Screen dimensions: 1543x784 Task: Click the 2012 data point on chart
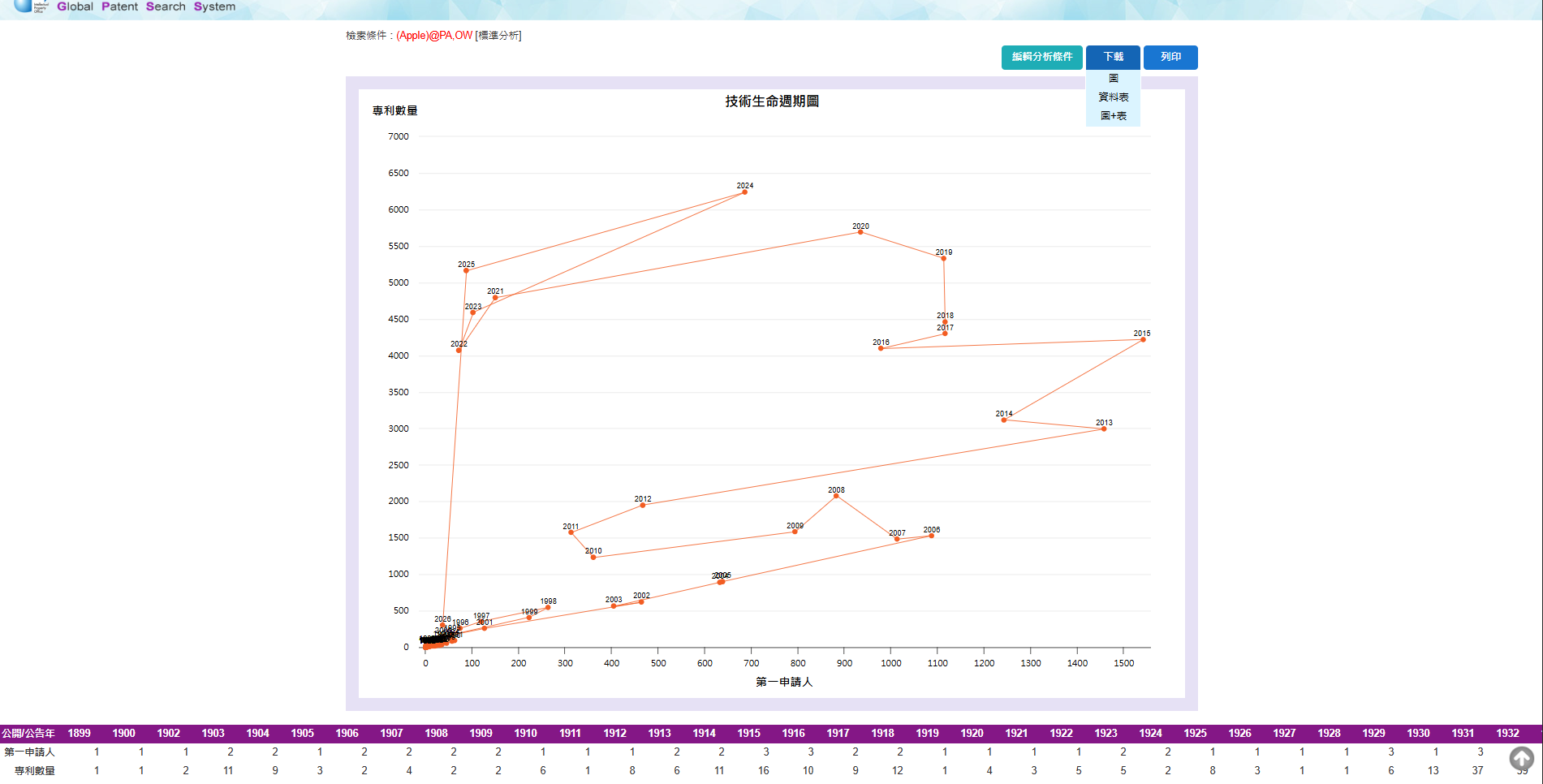[x=643, y=505]
